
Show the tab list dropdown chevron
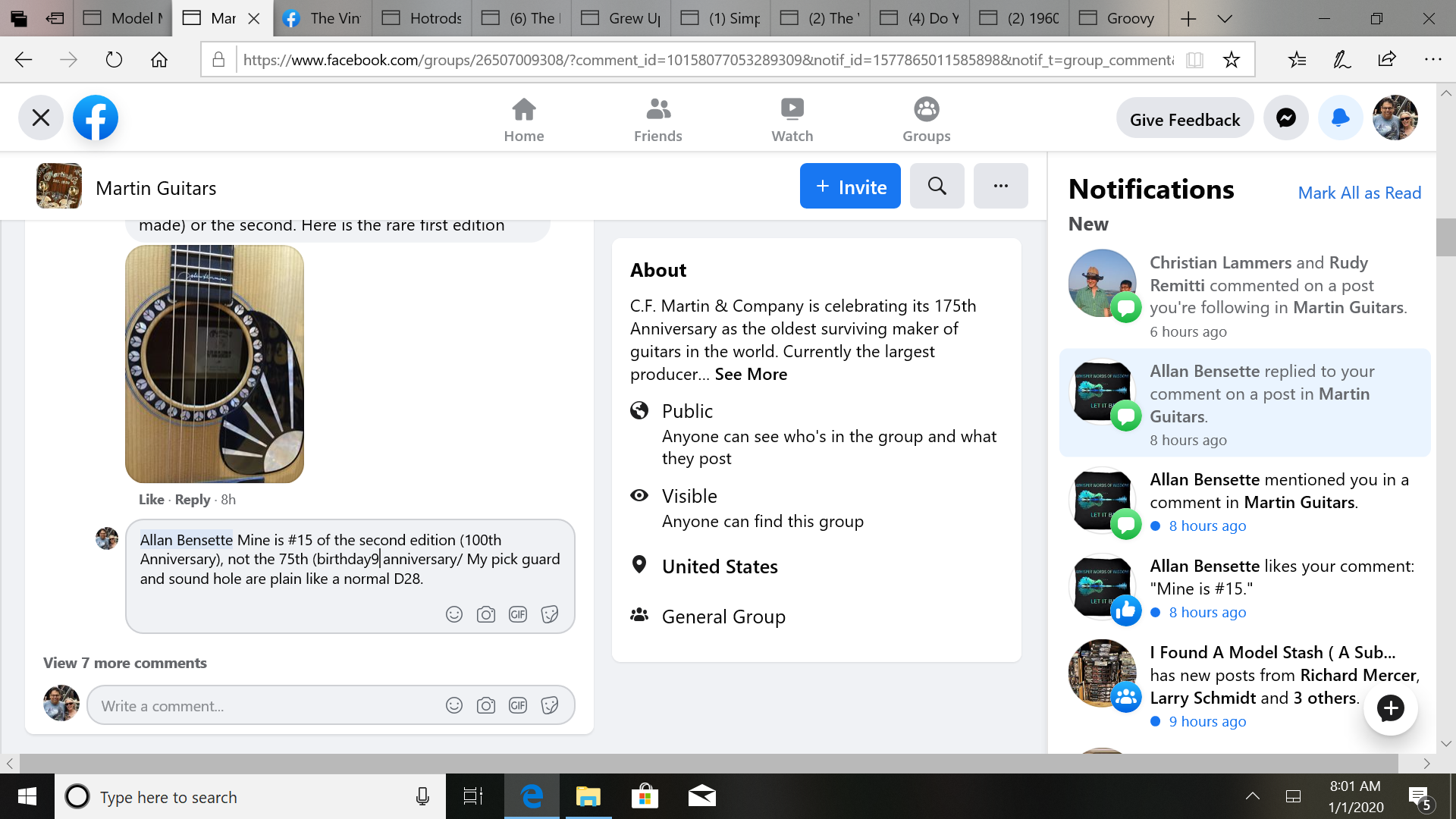click(1225, 18)
